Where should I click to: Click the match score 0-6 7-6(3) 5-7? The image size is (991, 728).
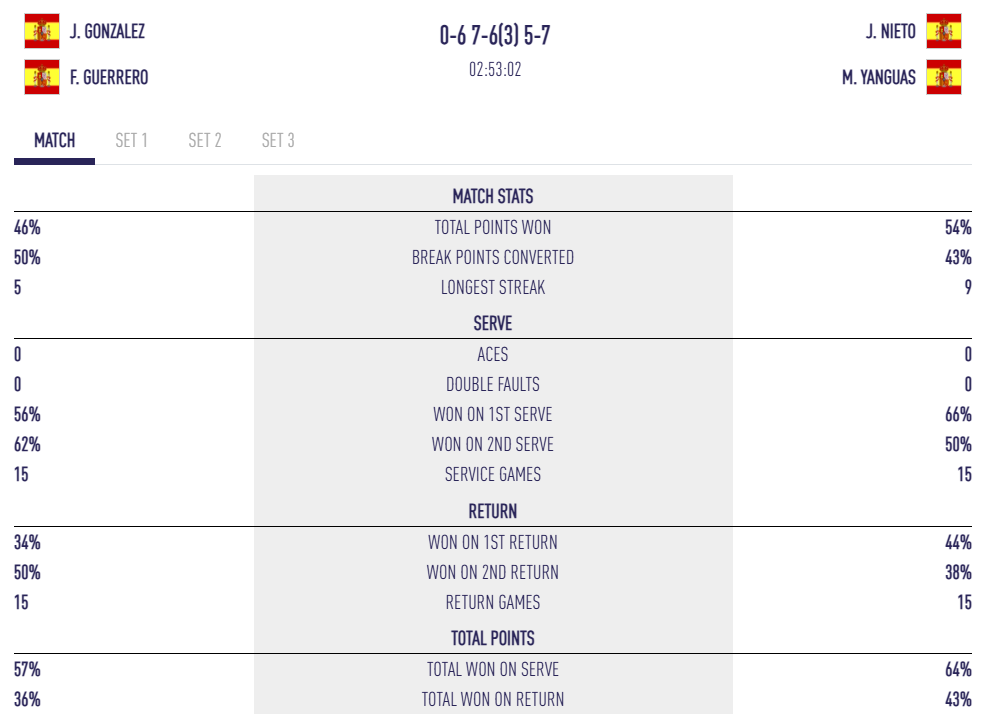tap(494, 36)
